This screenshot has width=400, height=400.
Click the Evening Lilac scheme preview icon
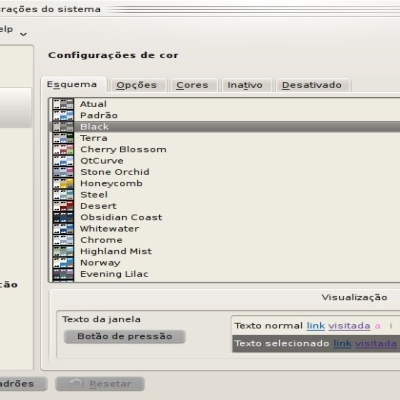tap(63, 274)
